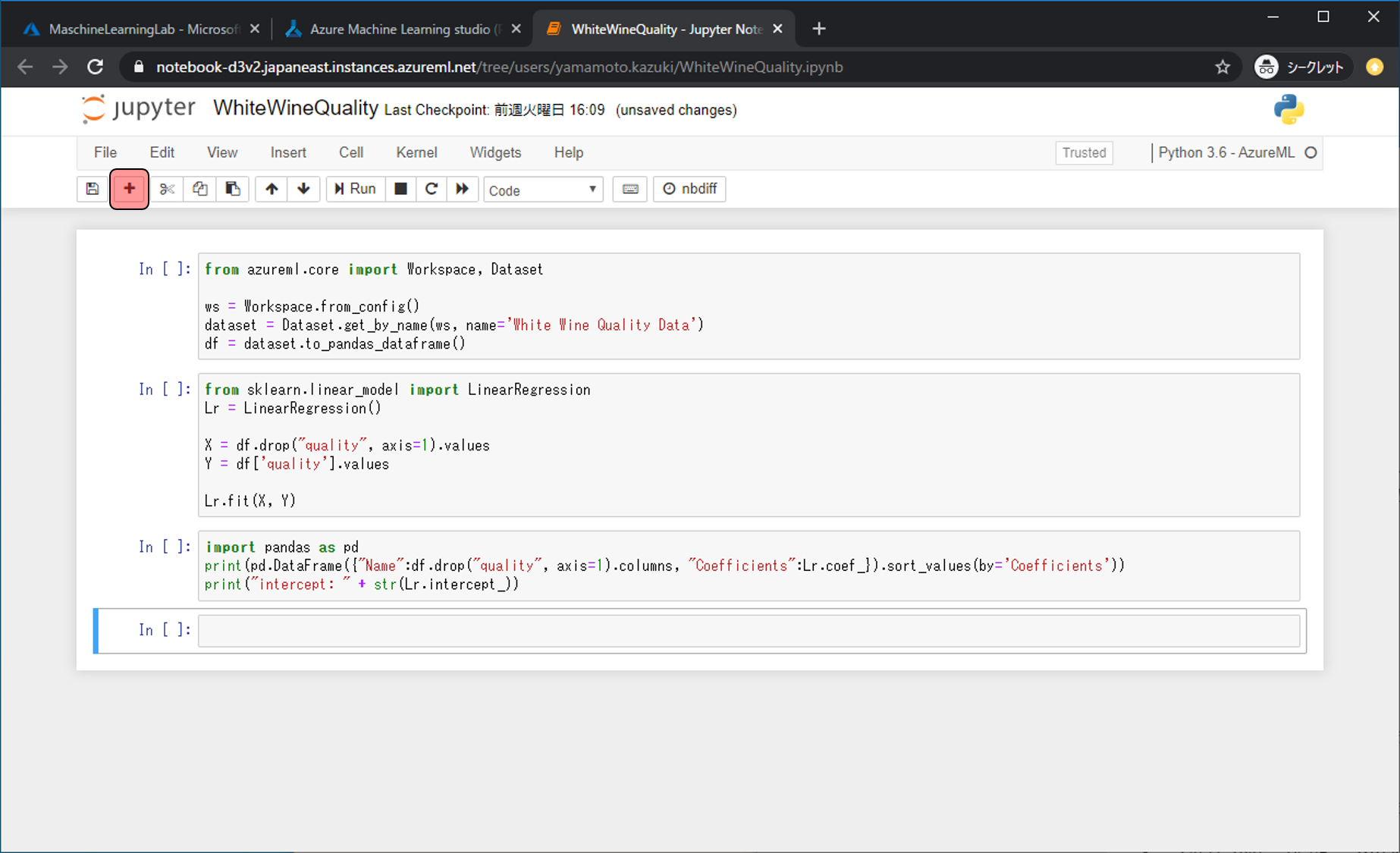Expand the Widgets menu

tap(495, 152)
